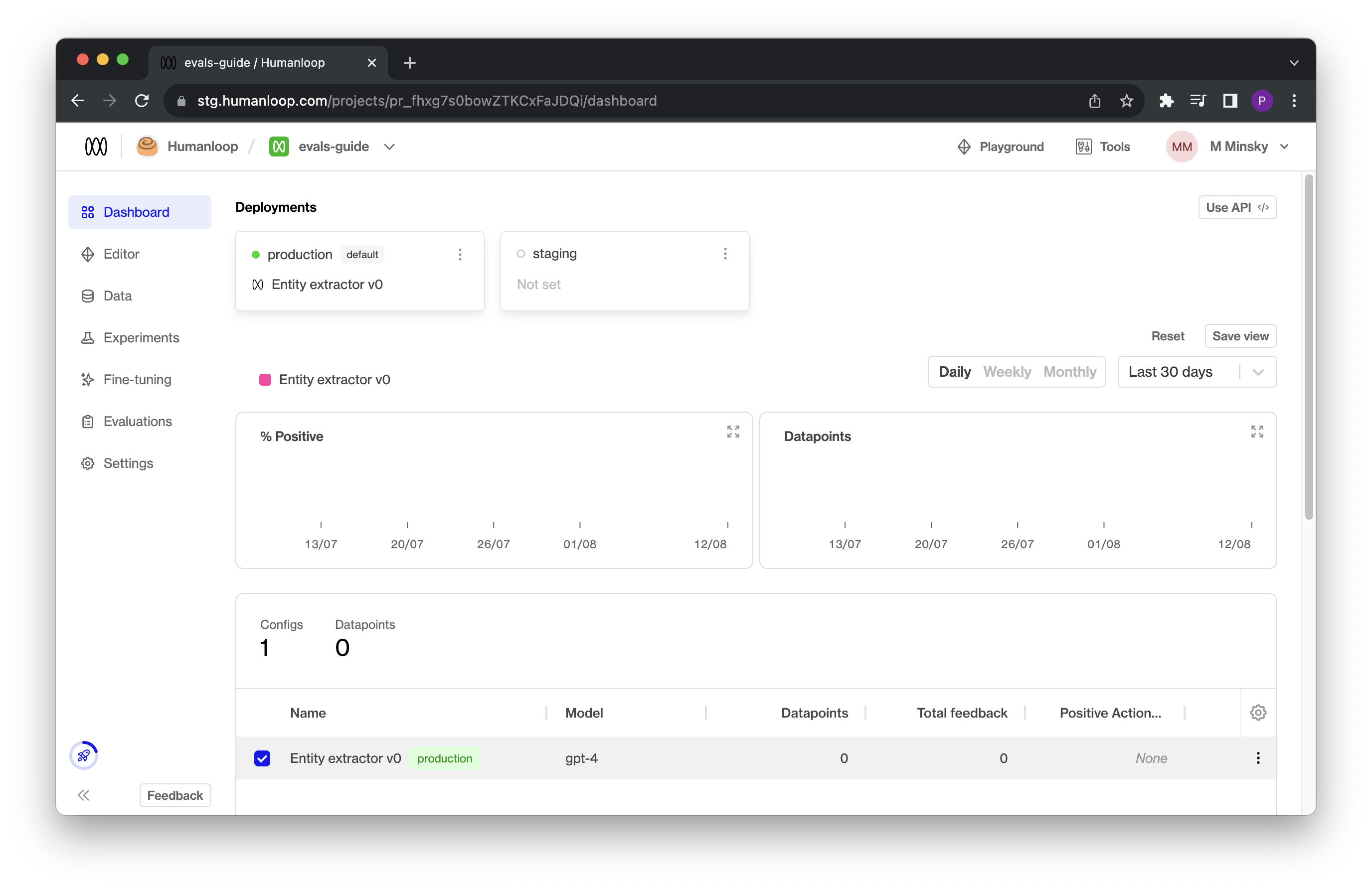Screen dimensions: 1372x889
Task: Open the staging deployment options menu
Action: coord(725,254)
